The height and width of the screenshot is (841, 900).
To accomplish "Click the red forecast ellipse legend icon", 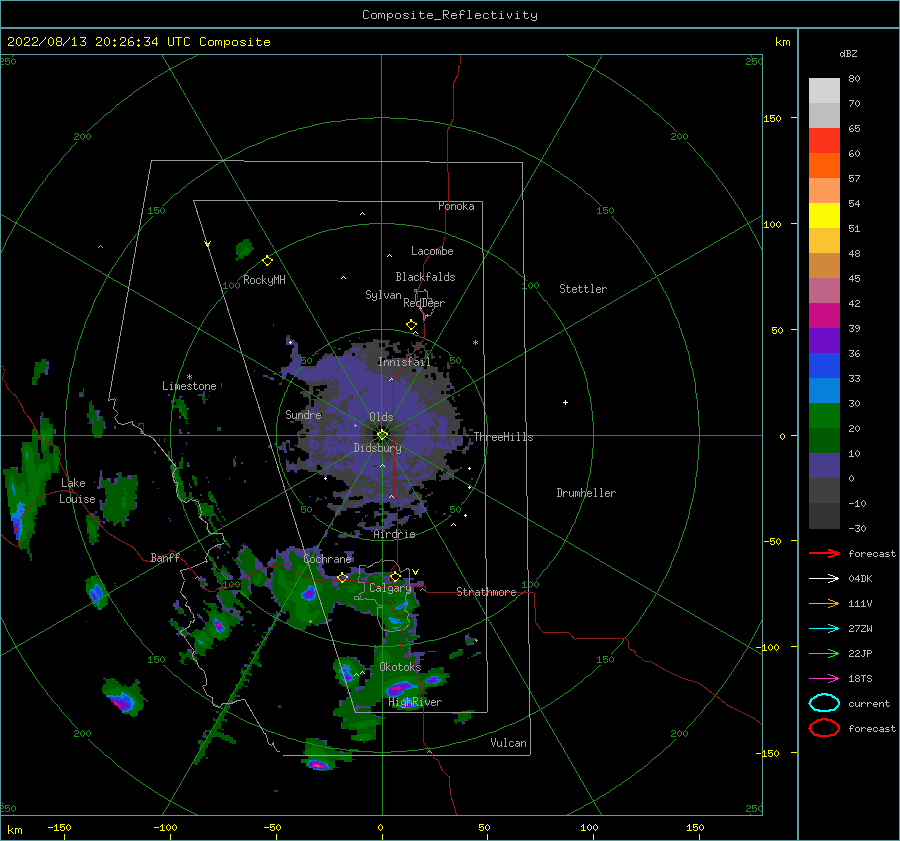I will tap(824, 728).
